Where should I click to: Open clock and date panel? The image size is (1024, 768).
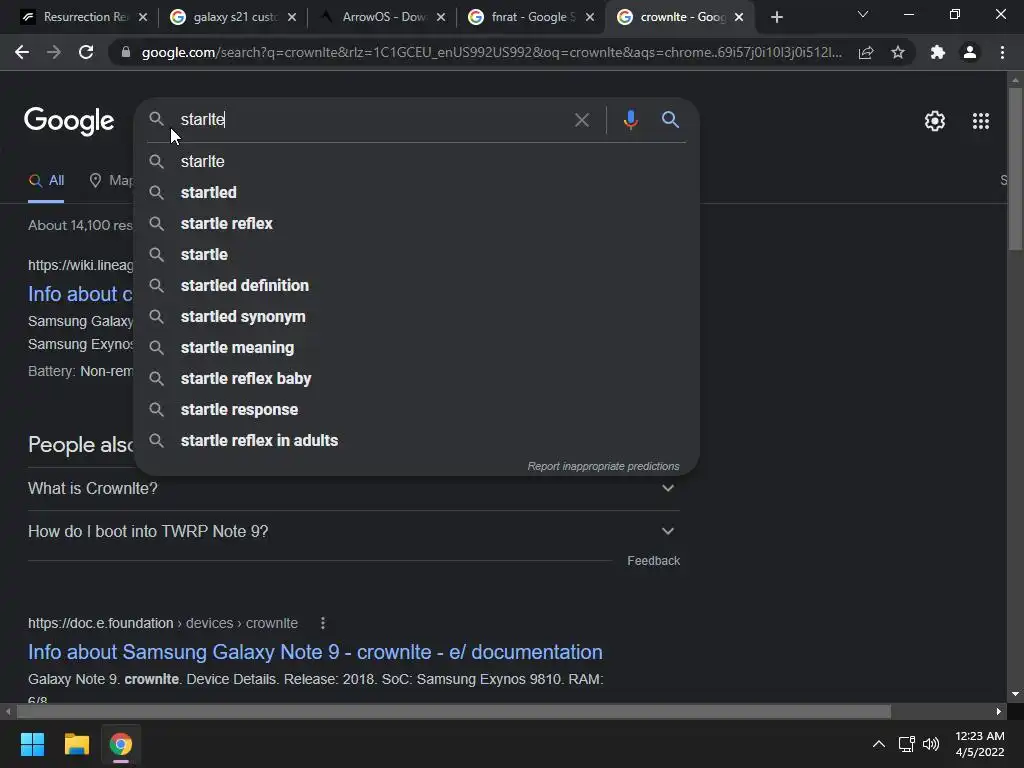(x=980, y=744)
